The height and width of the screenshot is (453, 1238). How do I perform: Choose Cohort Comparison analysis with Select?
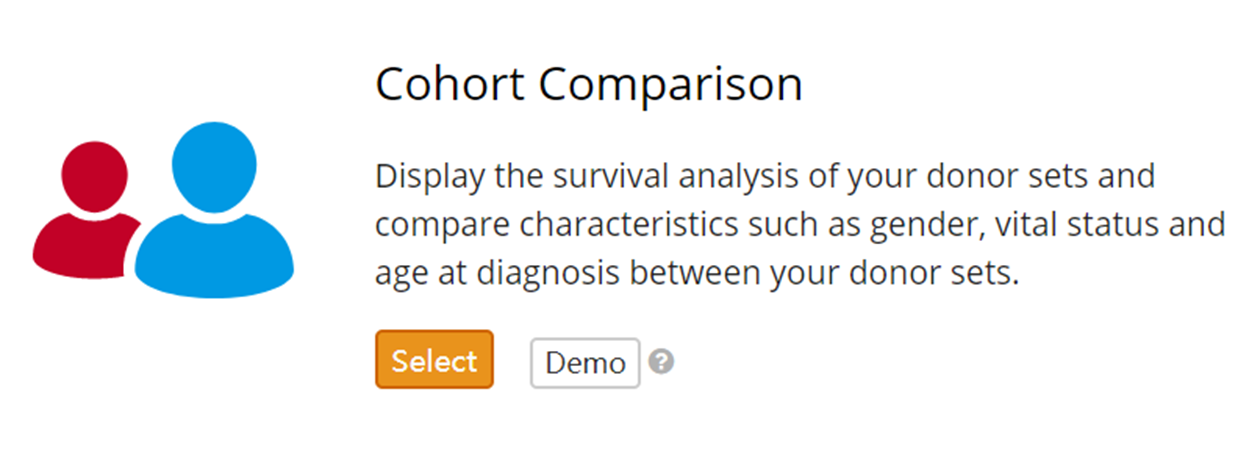click(x=434, y=360)
